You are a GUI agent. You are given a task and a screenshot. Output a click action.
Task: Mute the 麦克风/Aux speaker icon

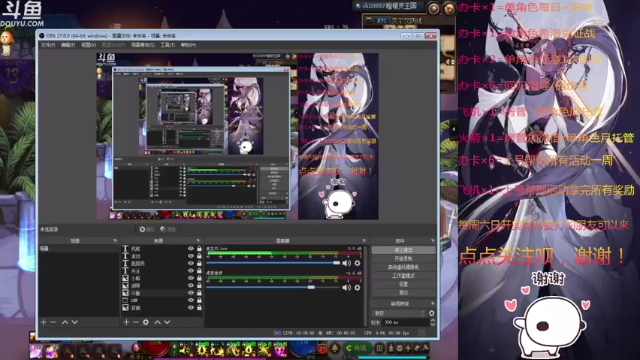347,263
